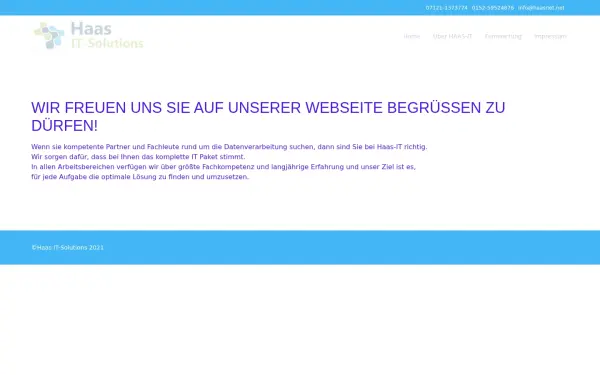
Task: Click the line "Wenn sie kompetente Partner und Fachleute"
Action: (229, 147)
